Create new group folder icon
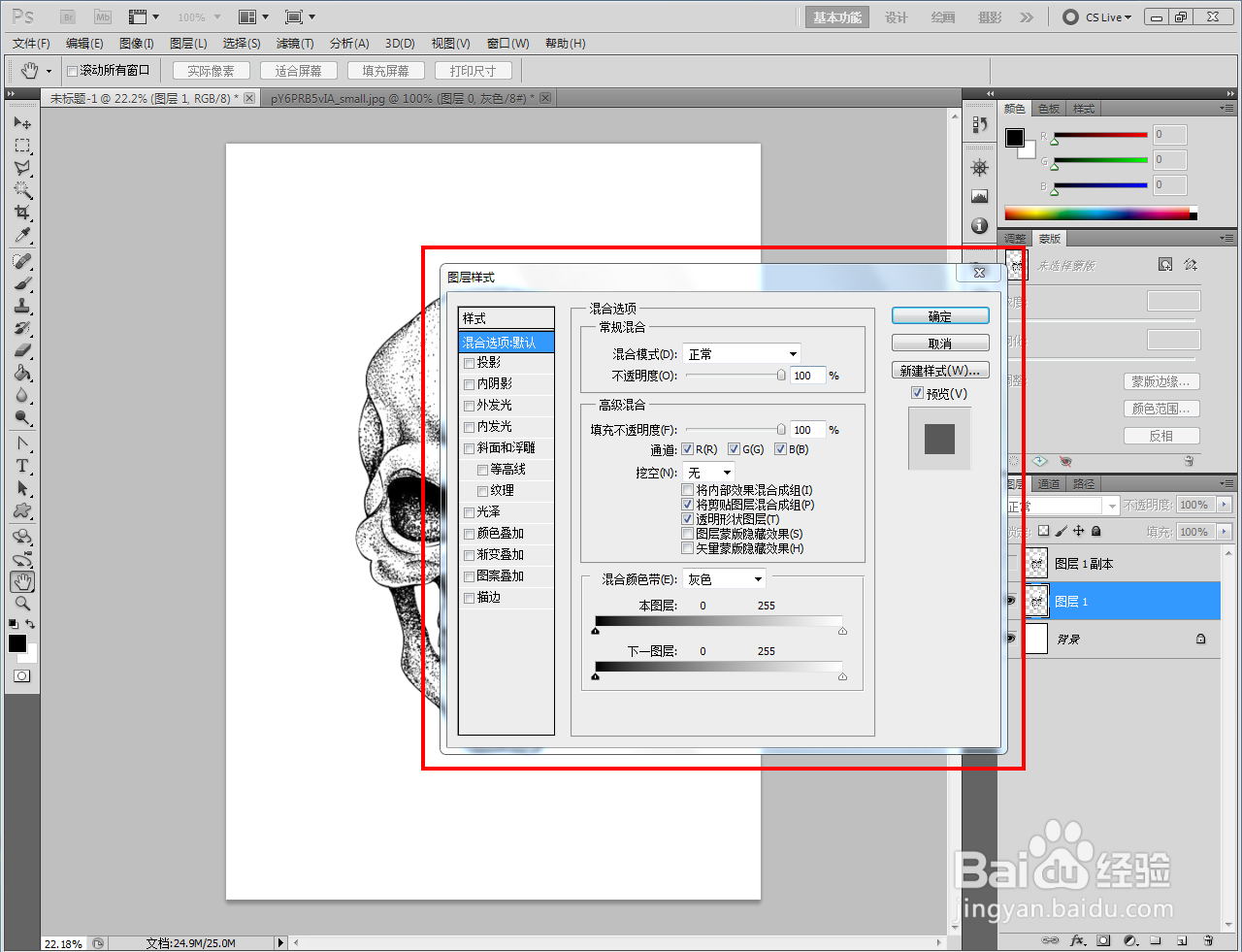The width and height of the screenshot is (1242, 952). (x=1156, y=940)
